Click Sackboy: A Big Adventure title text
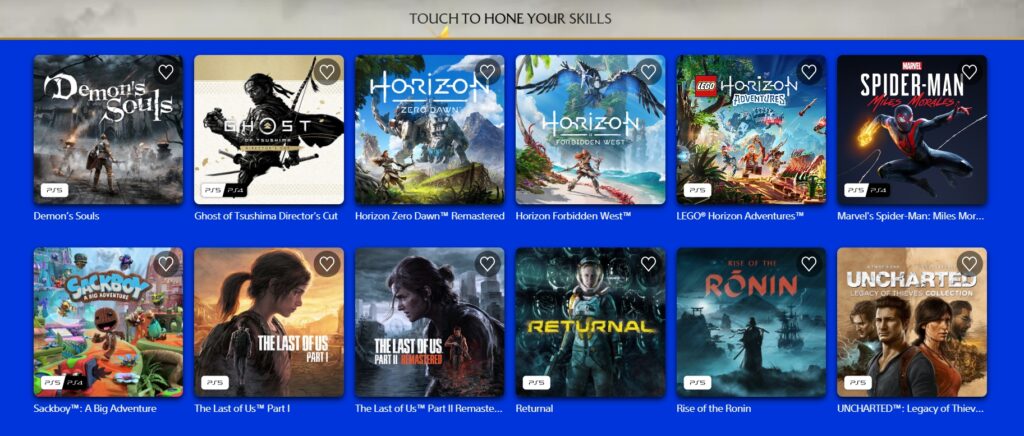The width and height of the screenshot is (1024, 436). (95, 409)
